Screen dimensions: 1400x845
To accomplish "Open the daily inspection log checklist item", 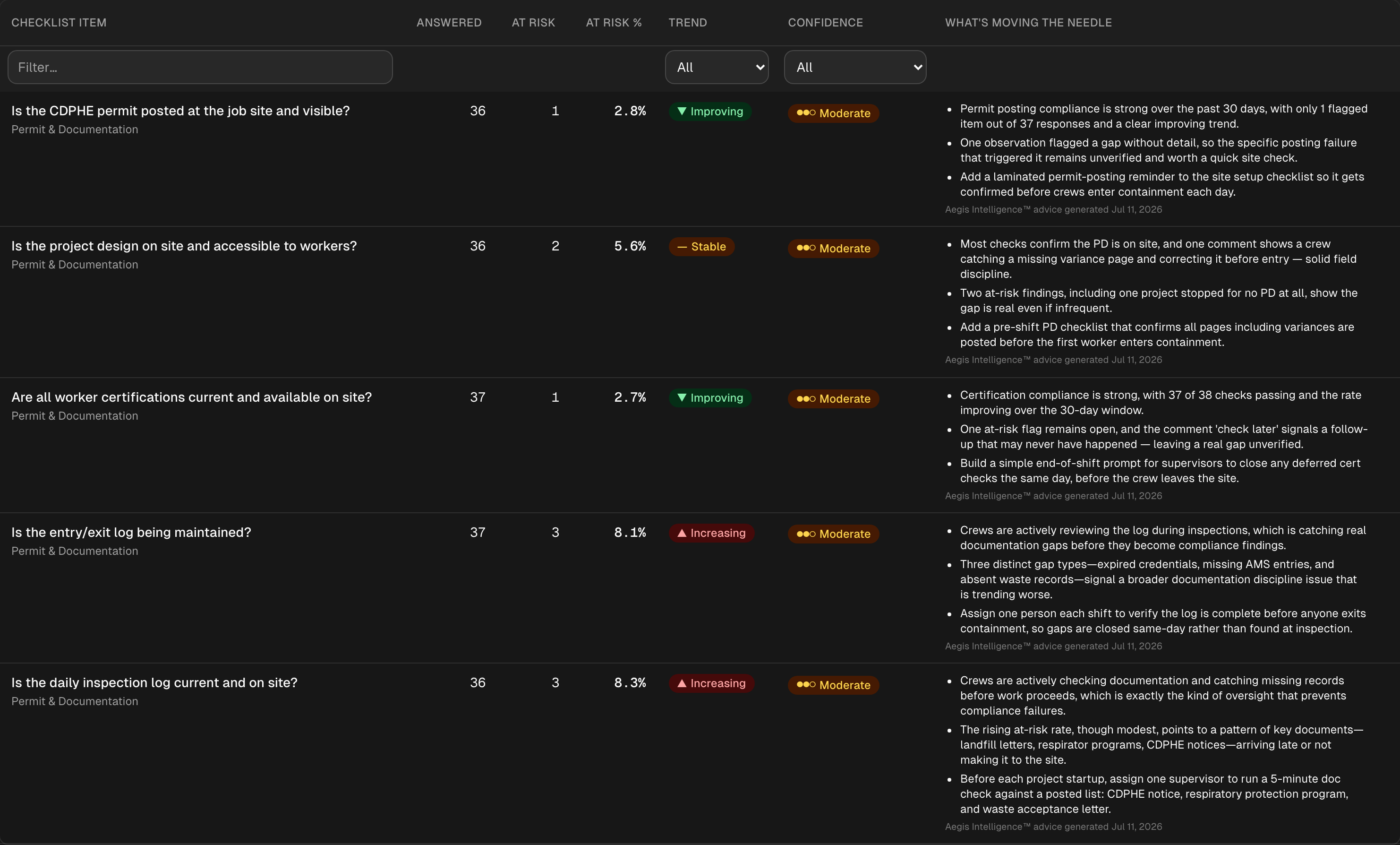I will click(154, 683).
